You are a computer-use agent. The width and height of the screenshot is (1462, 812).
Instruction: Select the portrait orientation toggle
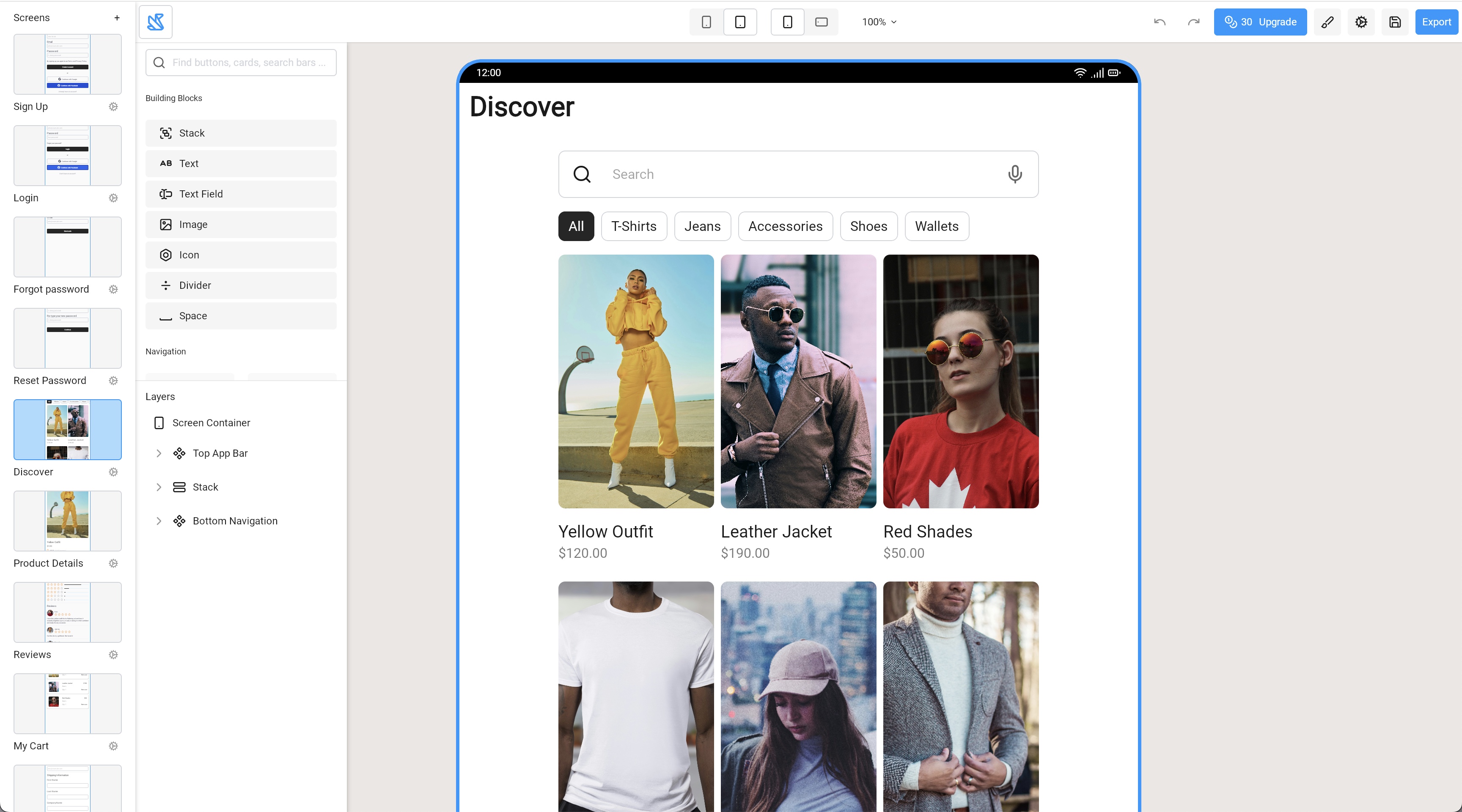tap(787, 22)
